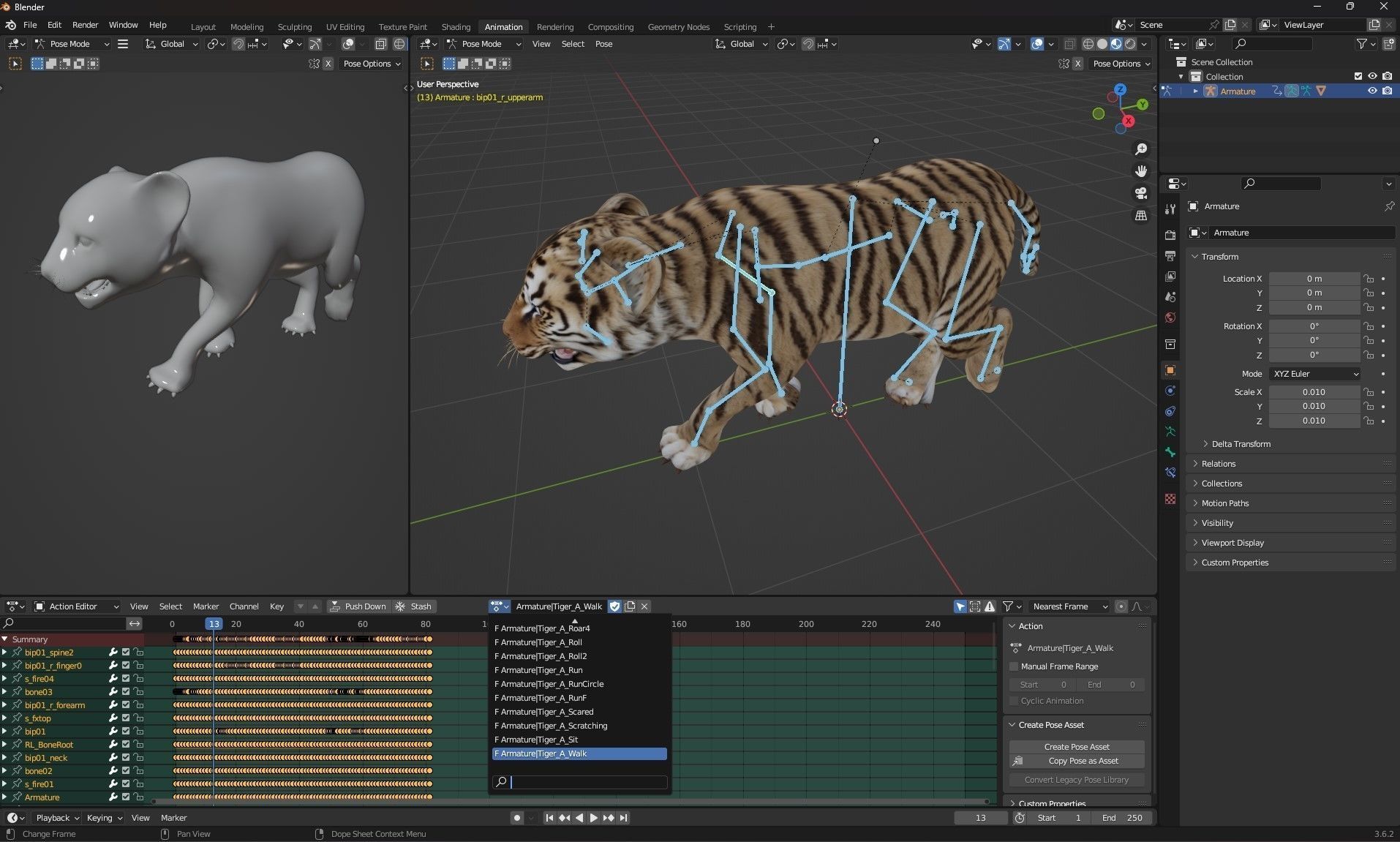Open the Render menu
This screenshot has height=842, width=1400.
[85, 25]
